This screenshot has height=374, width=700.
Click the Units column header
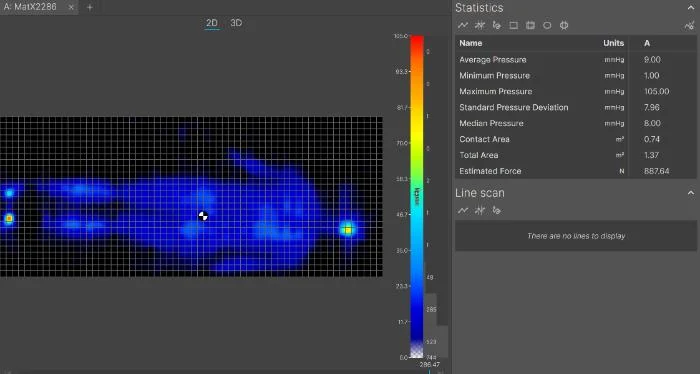coord(613,43)
